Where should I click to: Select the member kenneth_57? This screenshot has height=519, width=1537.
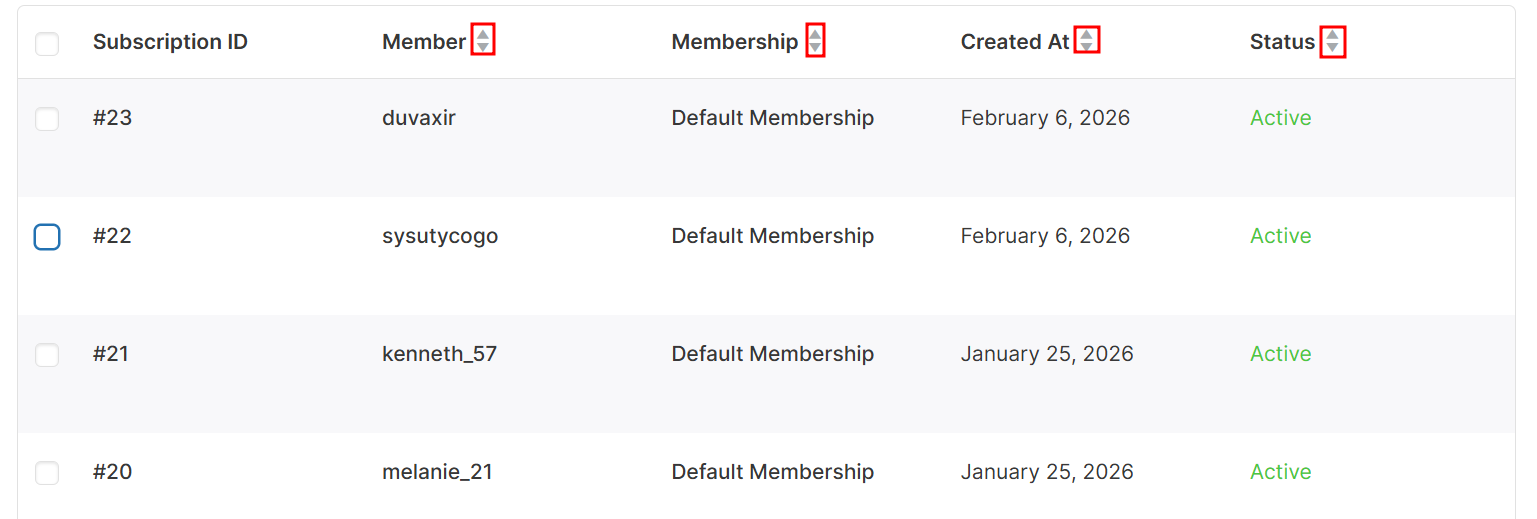[439, 354]
